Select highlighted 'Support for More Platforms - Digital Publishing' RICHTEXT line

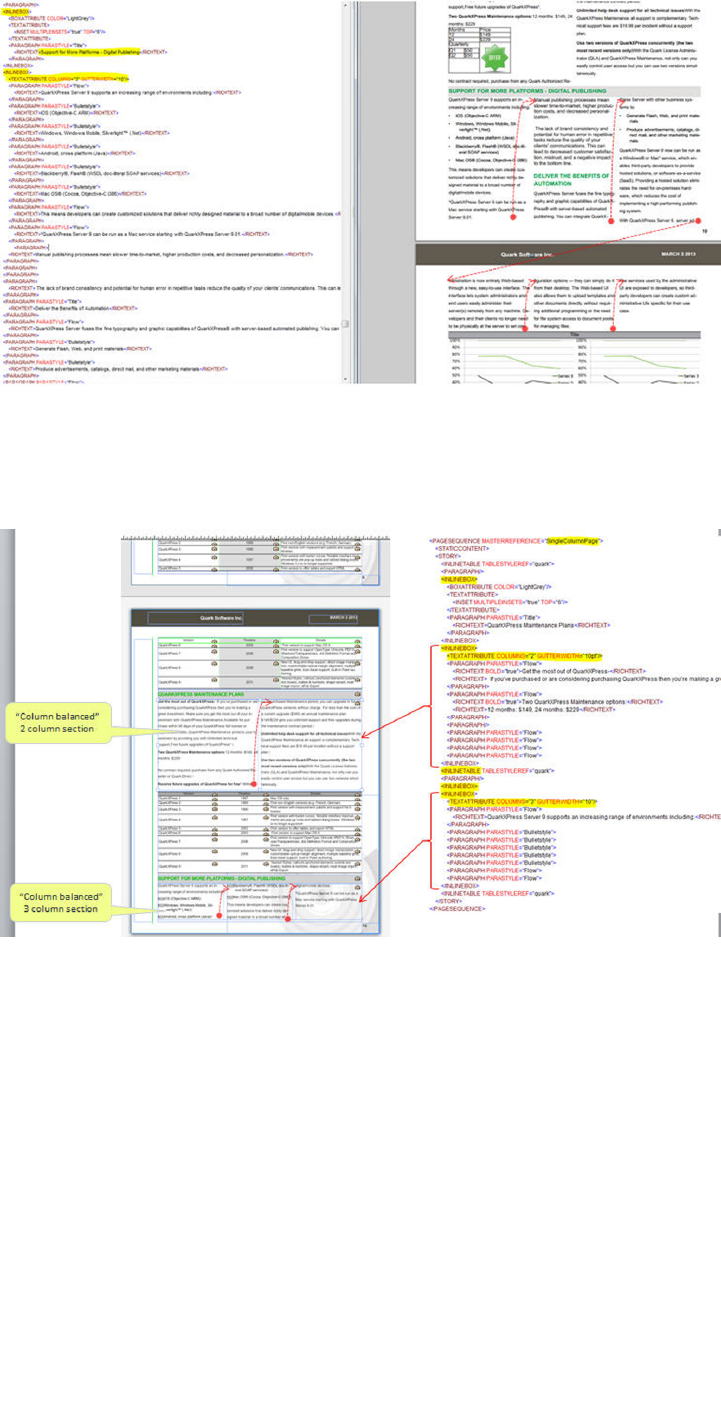[x=90, y=51]
